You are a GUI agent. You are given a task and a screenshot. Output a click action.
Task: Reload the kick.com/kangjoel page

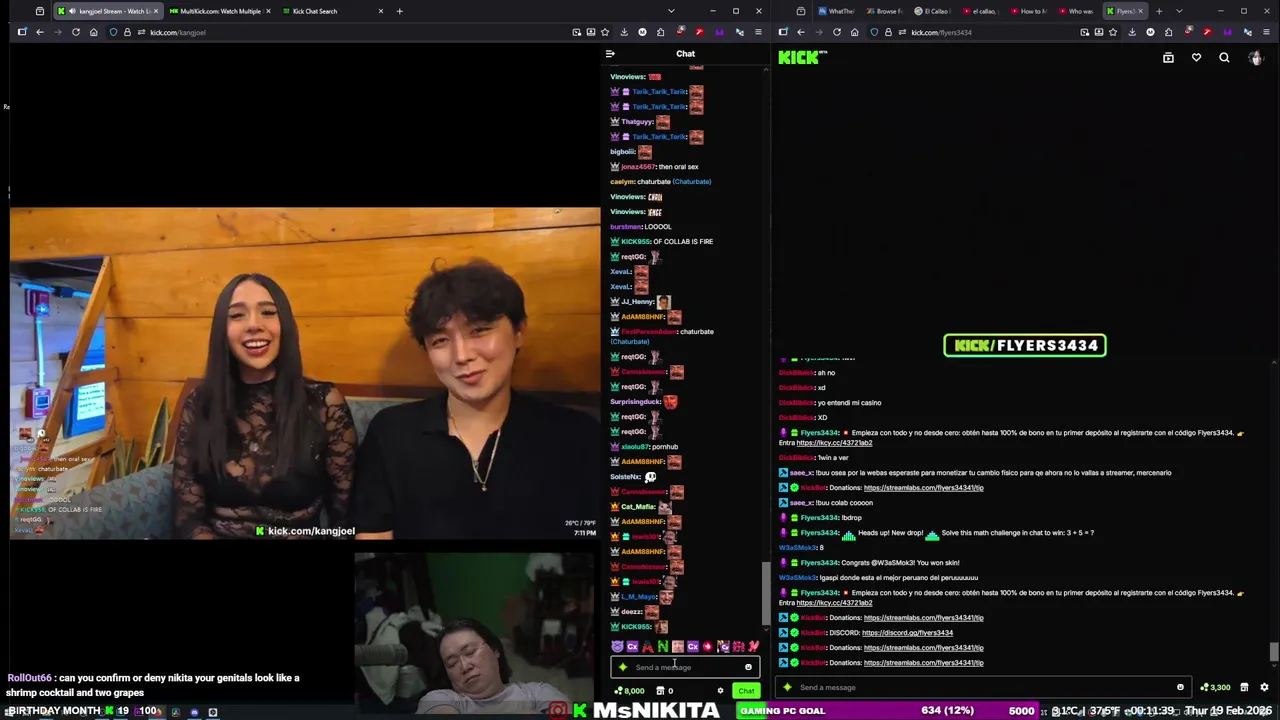click(75, 32)
